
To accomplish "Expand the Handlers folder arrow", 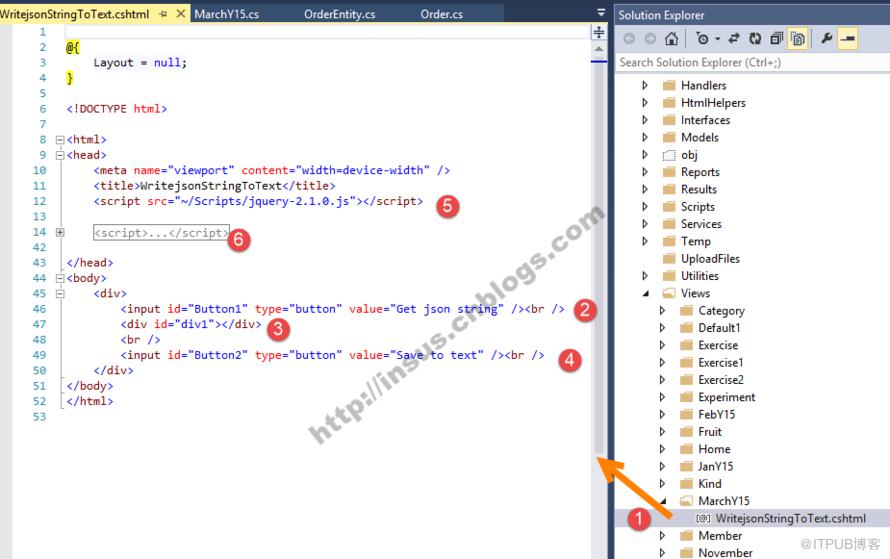I will click(645, 85).
